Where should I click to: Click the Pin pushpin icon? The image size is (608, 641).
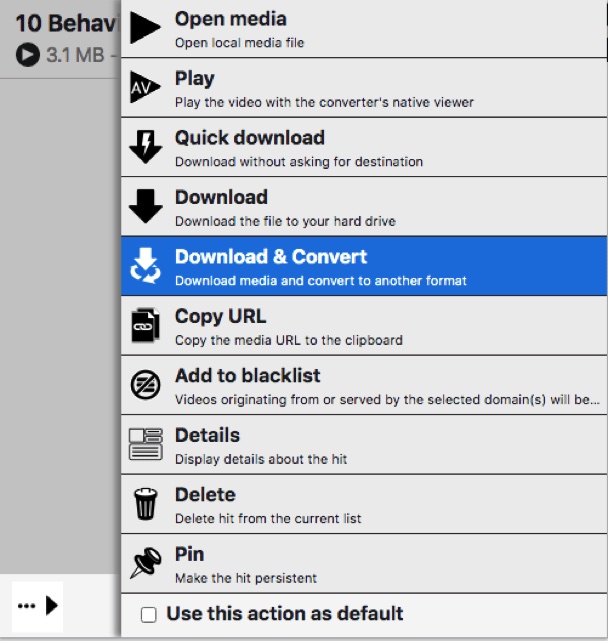(x=146, y=563)
